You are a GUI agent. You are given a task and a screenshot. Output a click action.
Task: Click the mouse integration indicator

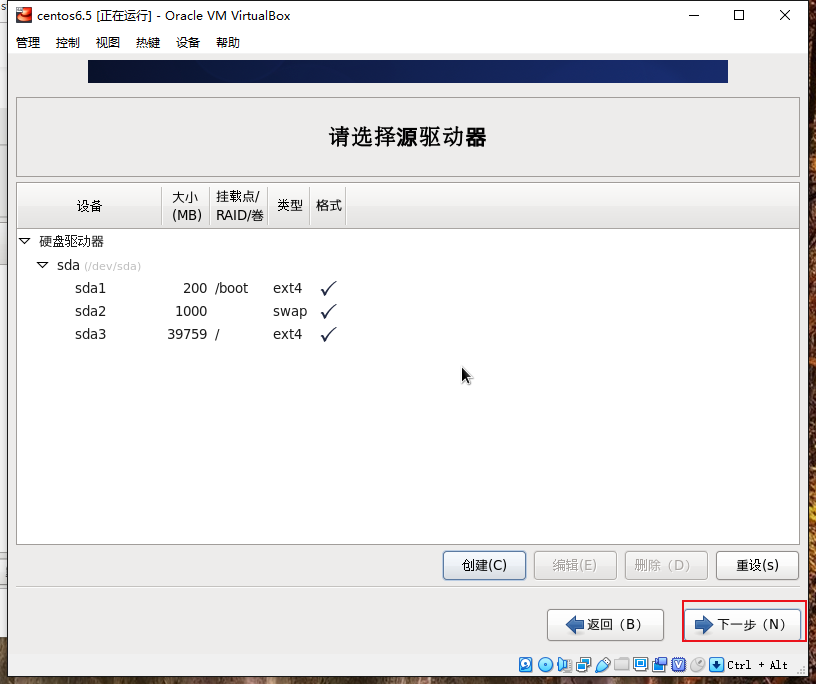point(697,664)
